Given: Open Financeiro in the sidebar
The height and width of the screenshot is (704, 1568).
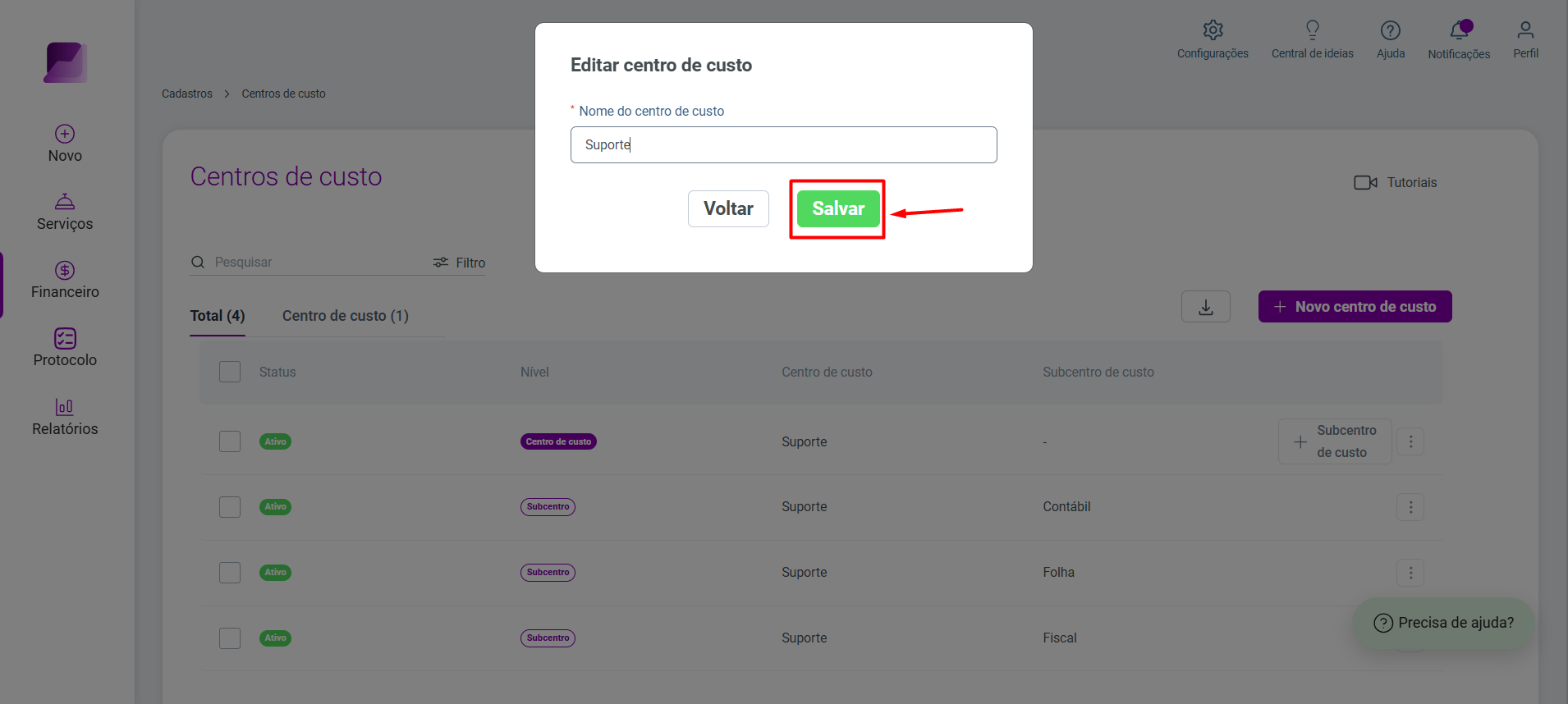Looking at the screenshot, I should (x=65, y=280).
